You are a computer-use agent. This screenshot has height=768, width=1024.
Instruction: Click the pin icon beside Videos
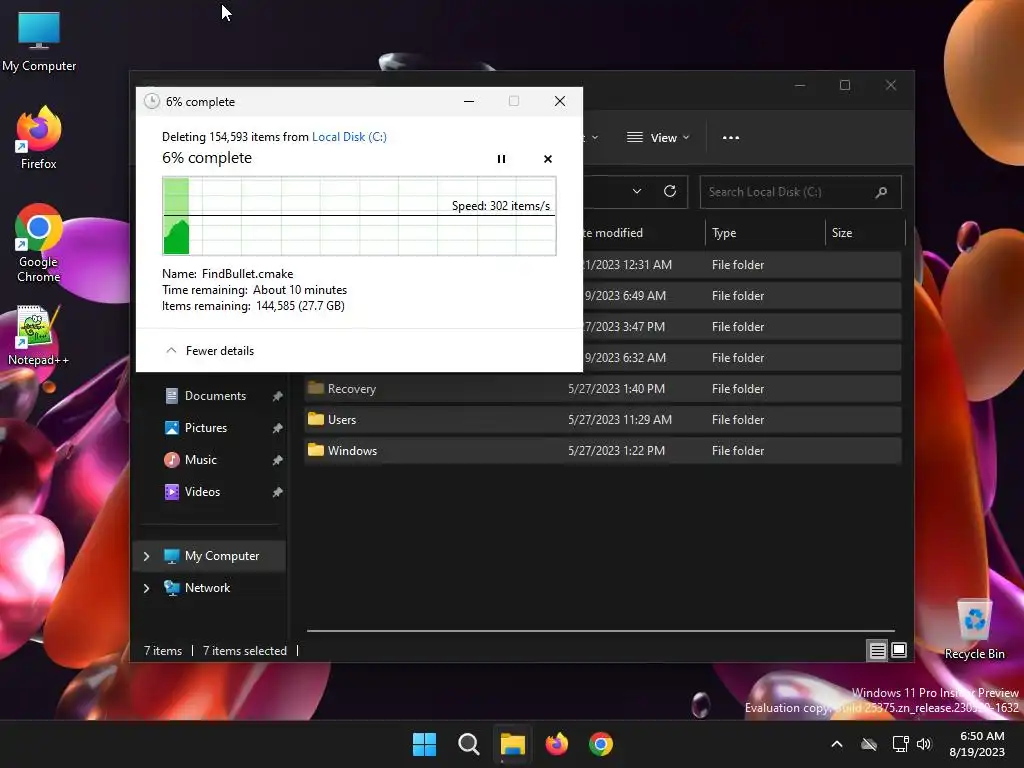(x=278, y=492)
